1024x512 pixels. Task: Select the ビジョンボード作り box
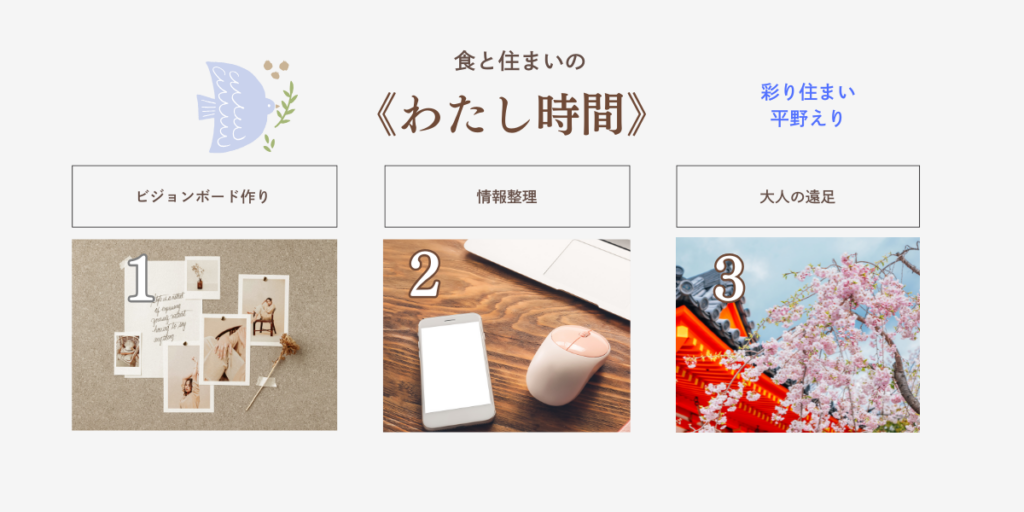click(204, 197)
